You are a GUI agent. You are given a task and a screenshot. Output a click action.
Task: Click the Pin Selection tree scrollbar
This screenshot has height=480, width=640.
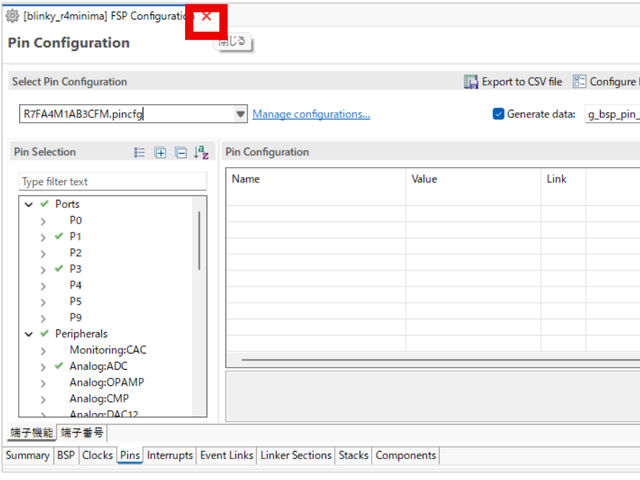point(199,241)
